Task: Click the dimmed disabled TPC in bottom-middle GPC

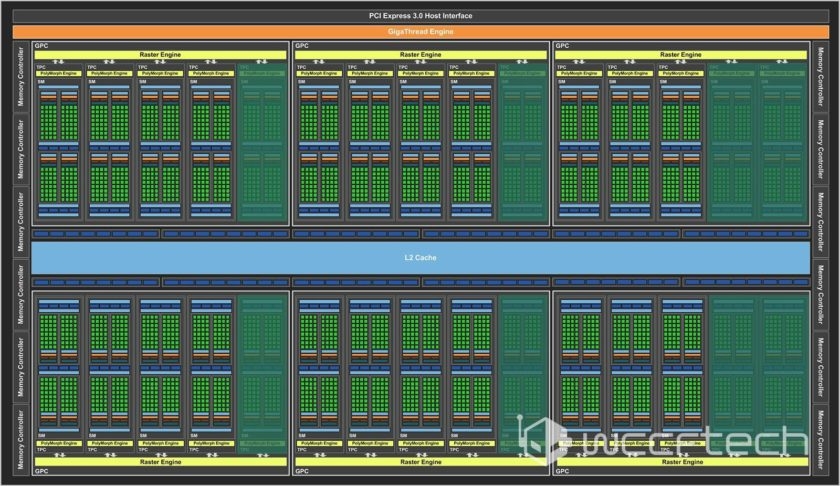Action: pos(520,370)
